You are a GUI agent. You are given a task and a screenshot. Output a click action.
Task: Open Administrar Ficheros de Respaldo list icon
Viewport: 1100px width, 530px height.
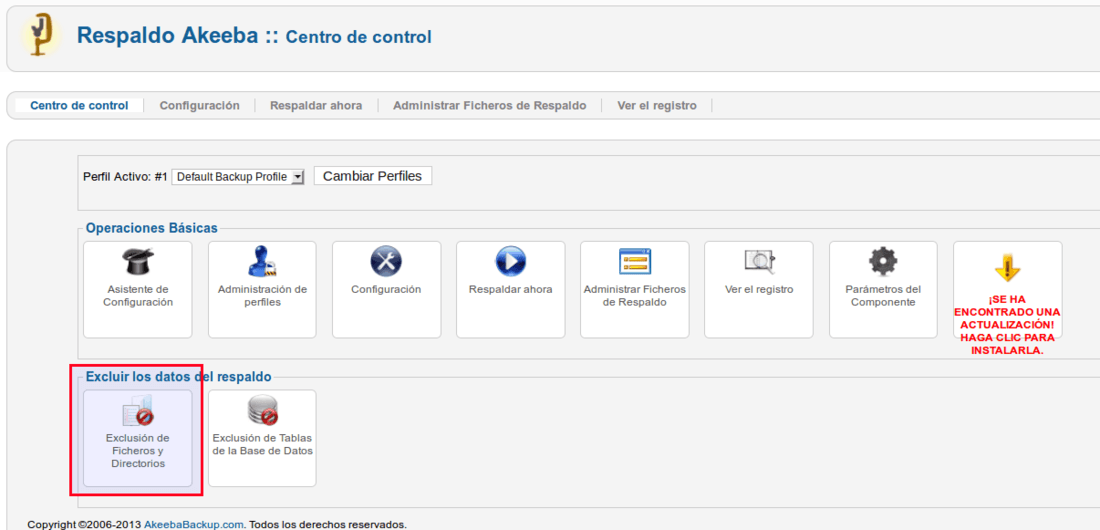click(635, 261)
